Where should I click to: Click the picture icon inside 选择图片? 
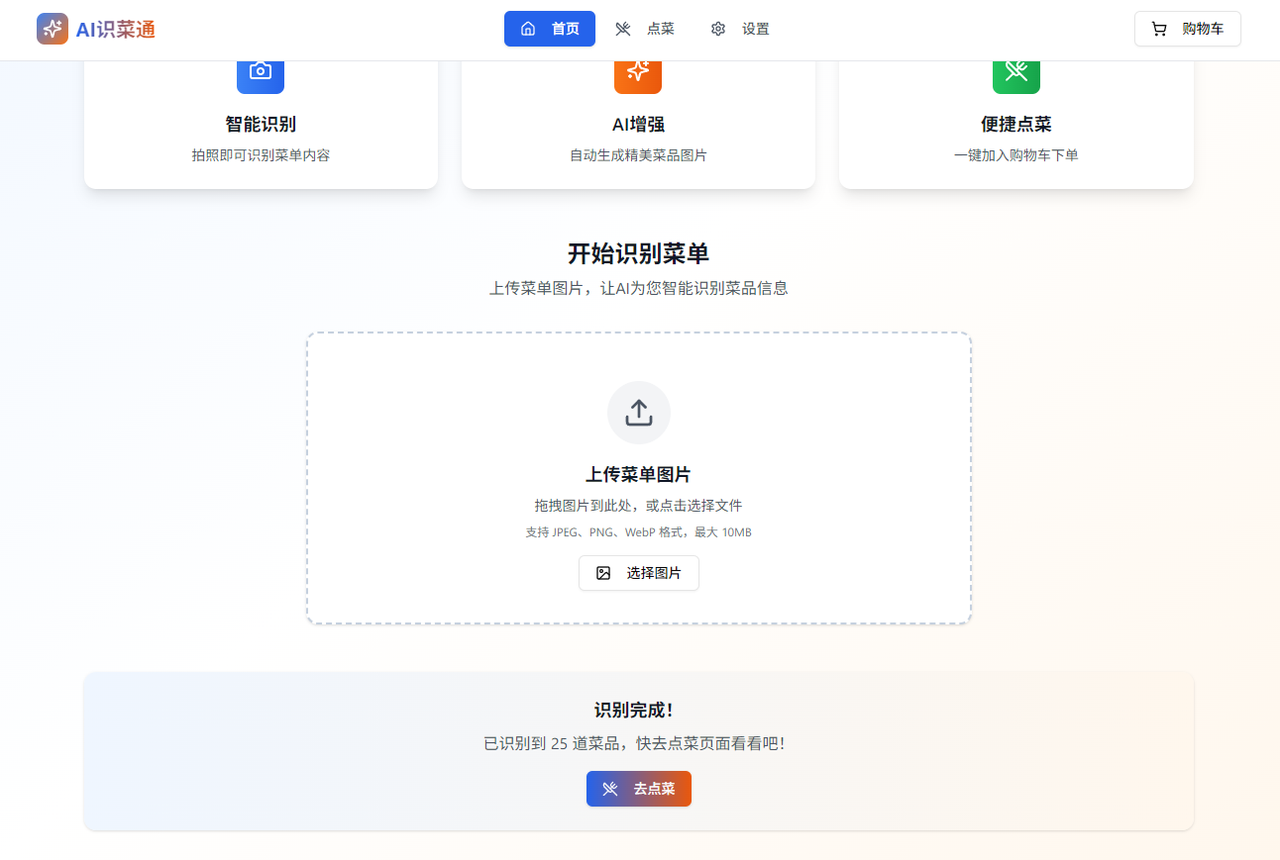[603, 573]
